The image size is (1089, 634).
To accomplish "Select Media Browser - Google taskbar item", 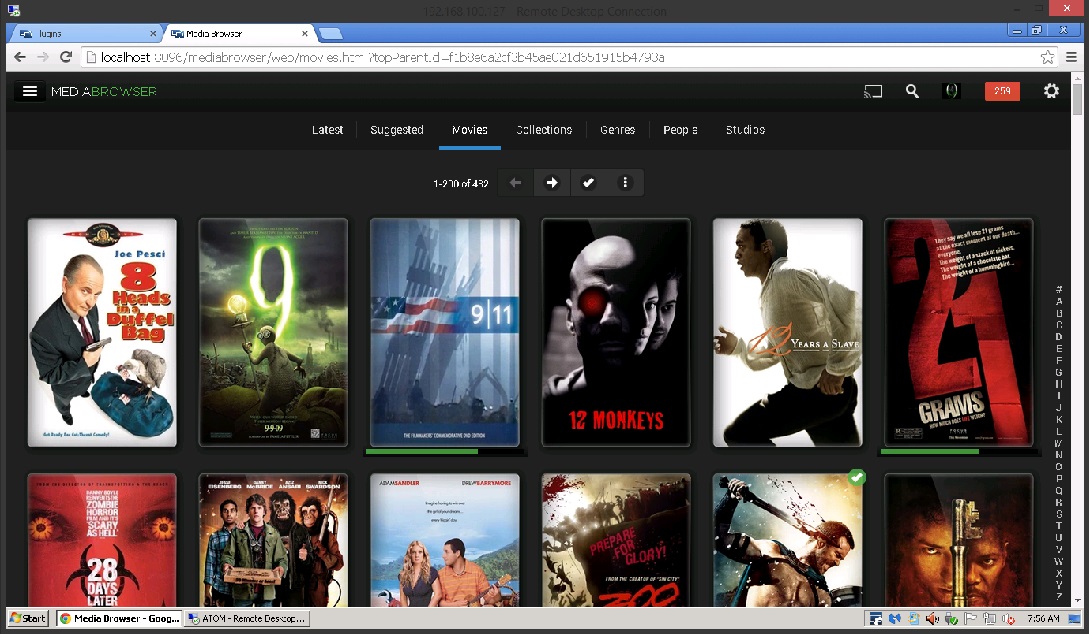I will coord(120,618).
